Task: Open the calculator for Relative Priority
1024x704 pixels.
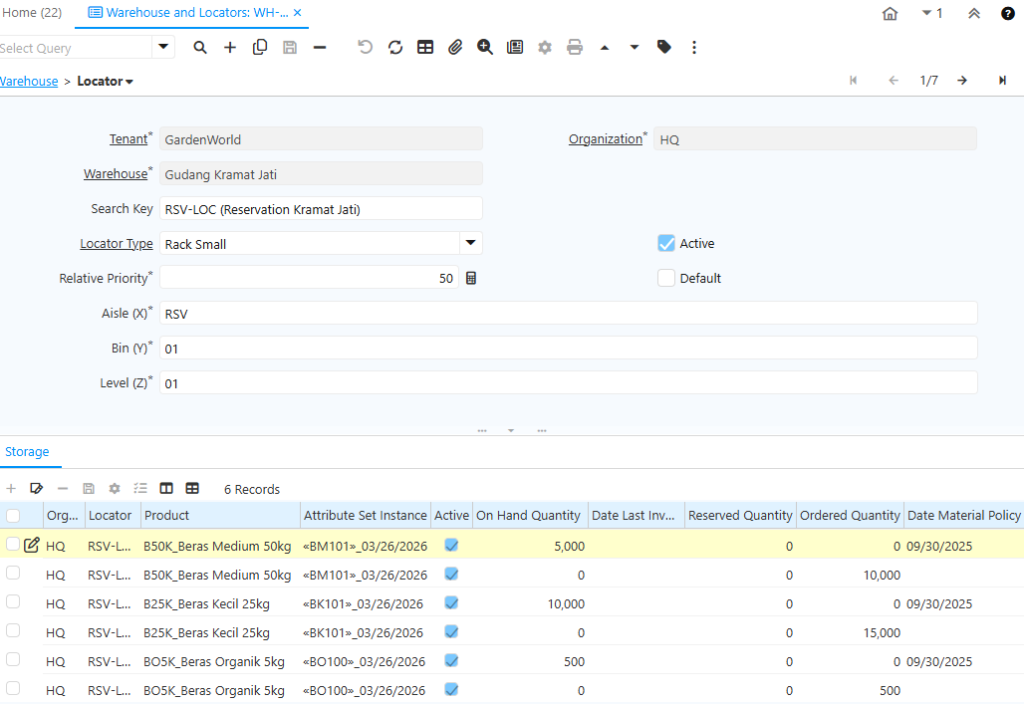Action: click(471, 278)
